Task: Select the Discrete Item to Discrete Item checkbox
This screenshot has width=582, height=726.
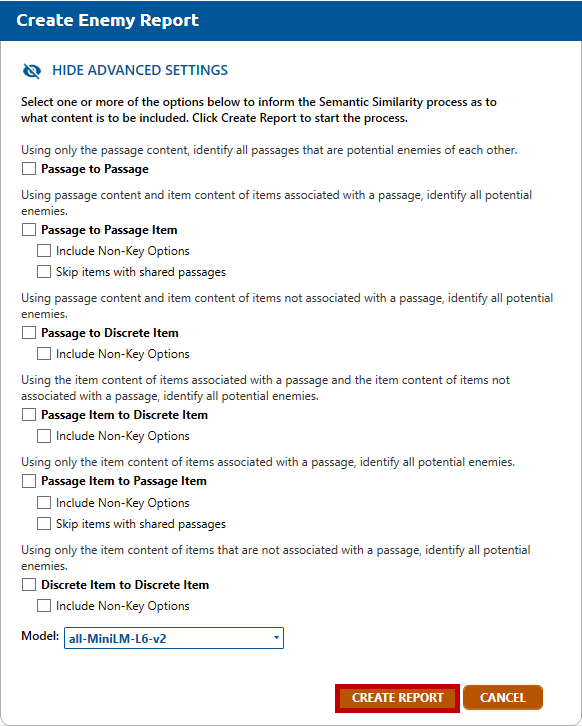Action: [29, 584]
